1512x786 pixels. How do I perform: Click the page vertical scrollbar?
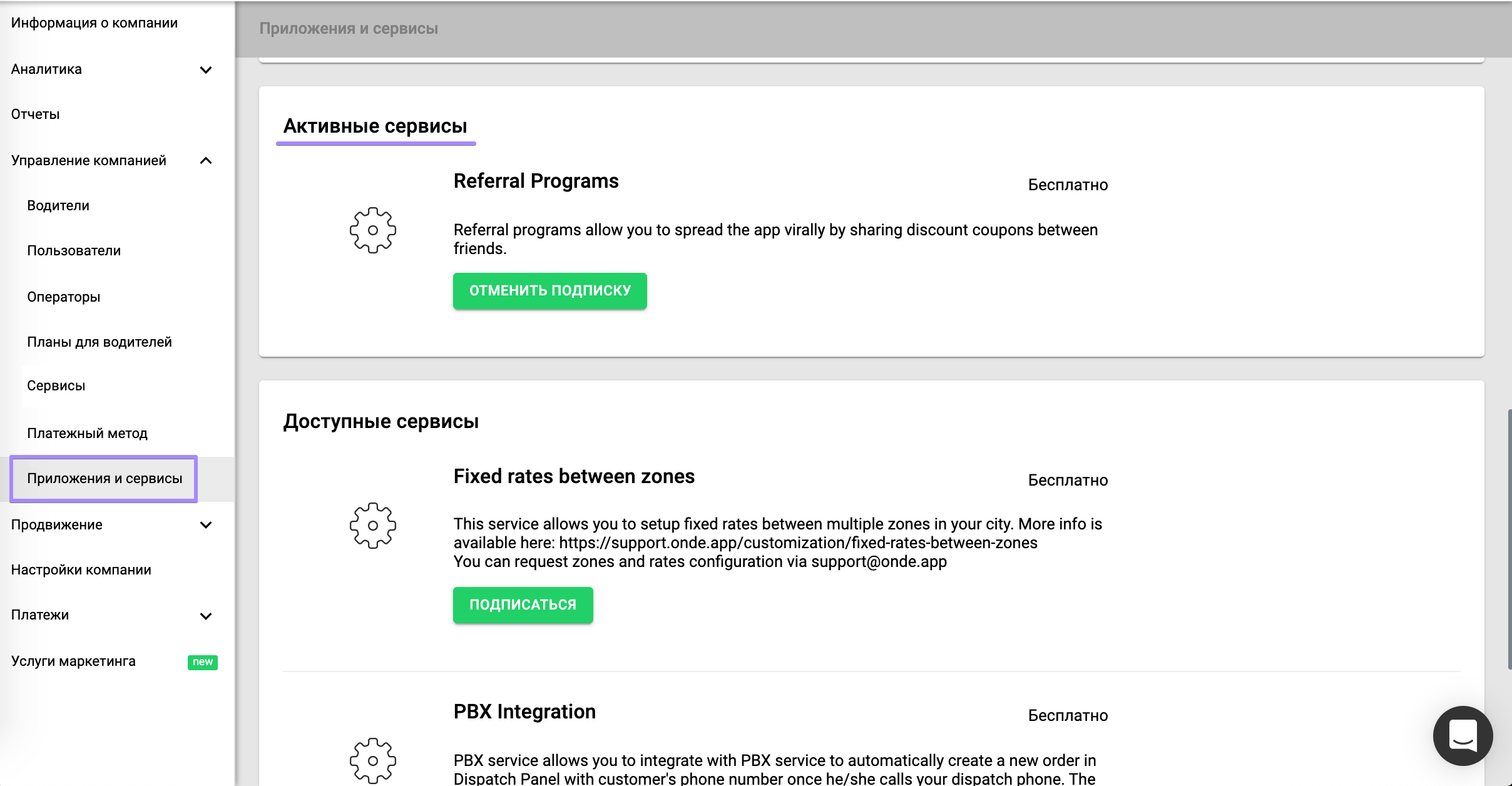tap(1509, 538)
